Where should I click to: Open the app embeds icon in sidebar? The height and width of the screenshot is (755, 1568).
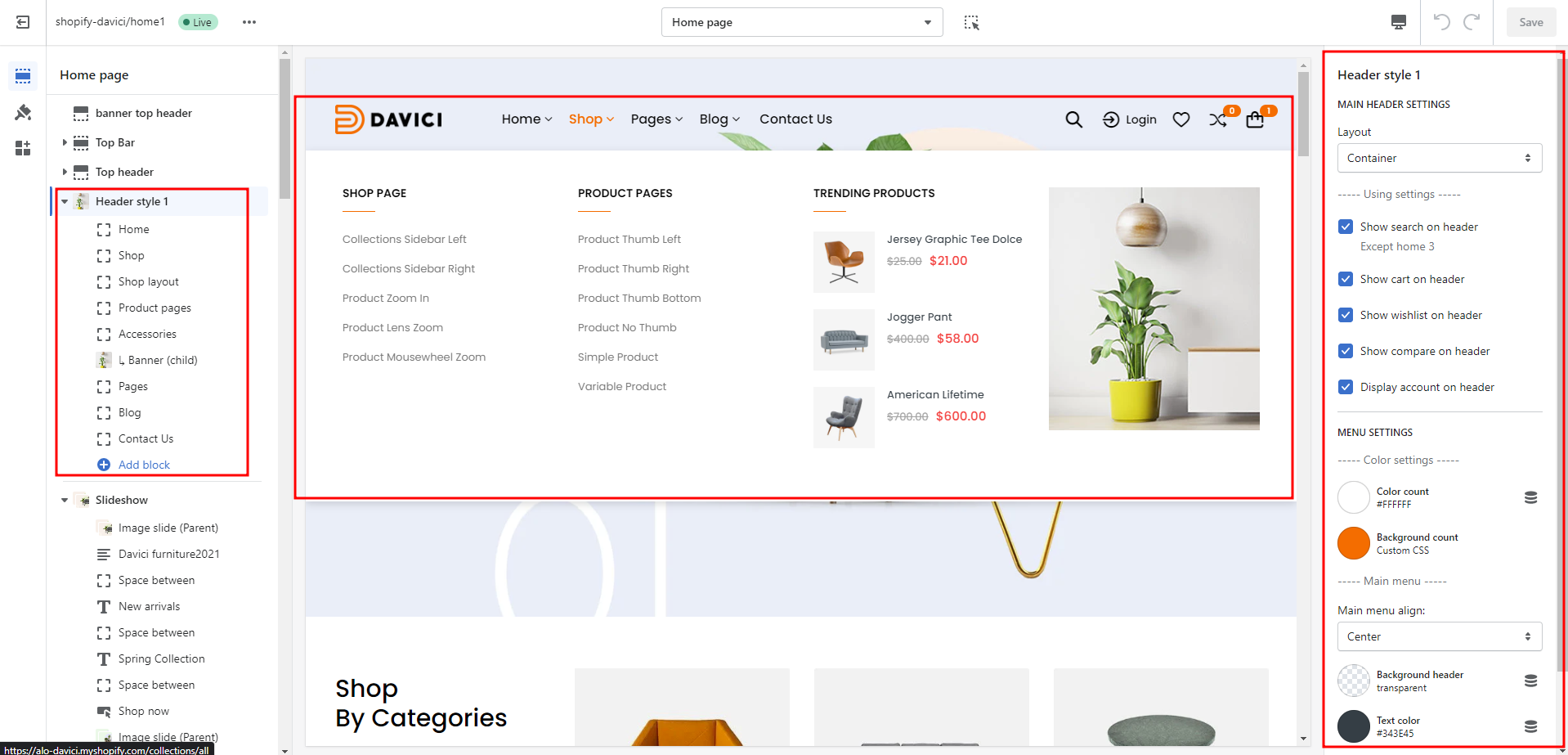(23, 148)
